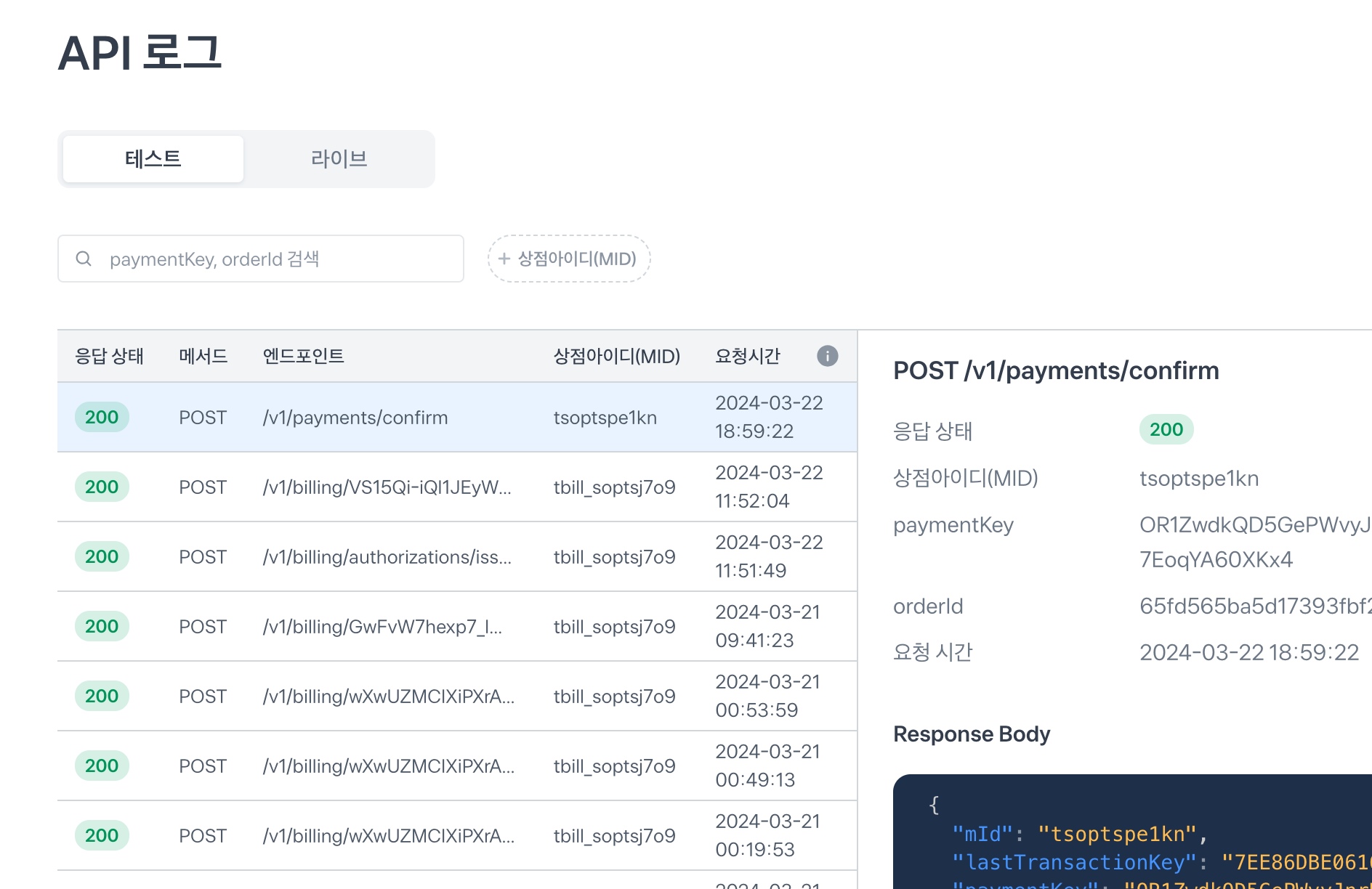
Task: Select the log row requested at 00:49:13
Action: (x=456, y=766)
